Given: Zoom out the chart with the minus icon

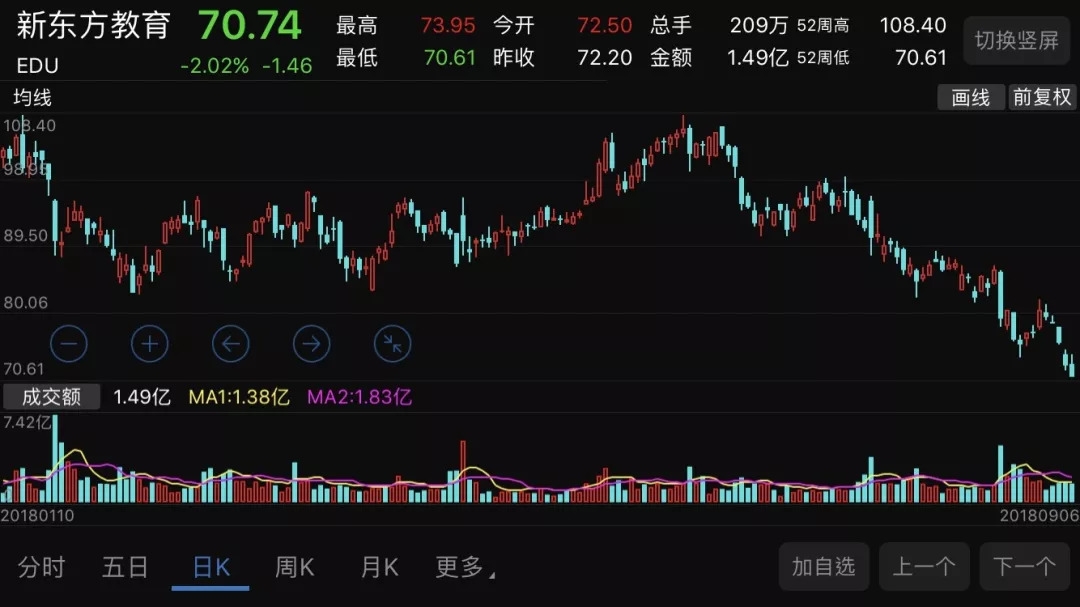Looking at the screenshot, I should click(69, 343).
